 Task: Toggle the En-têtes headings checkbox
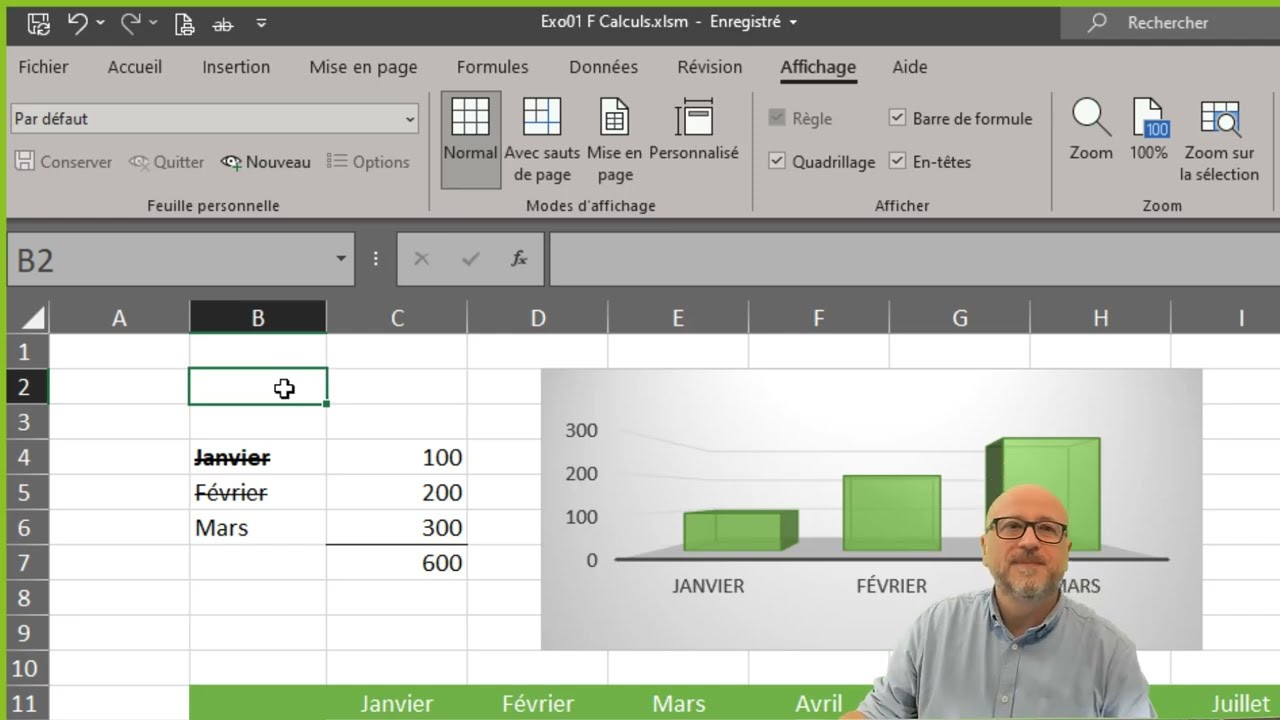point(897,161)
